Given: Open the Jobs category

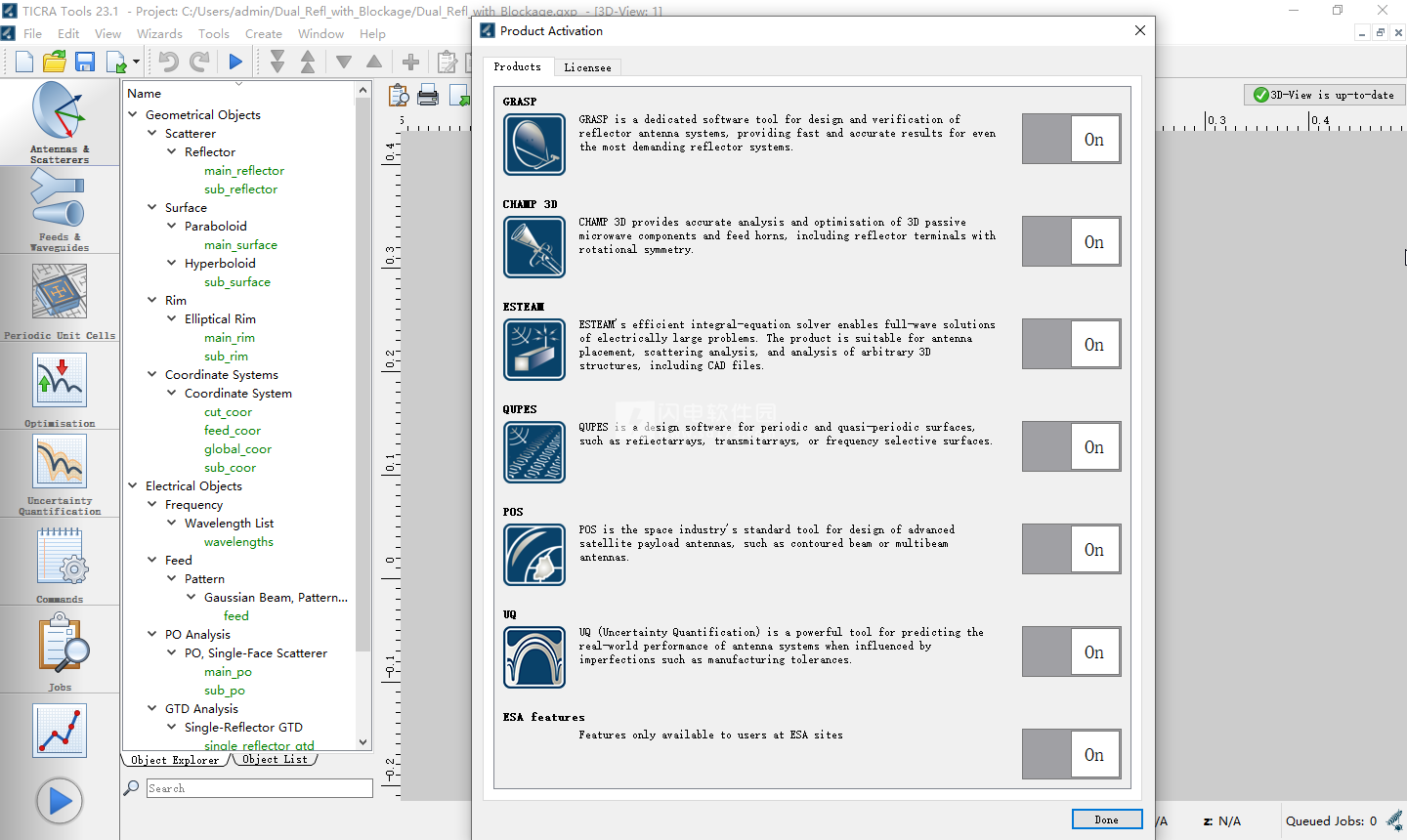Looking at the screenshot, I should pos(60,650).
